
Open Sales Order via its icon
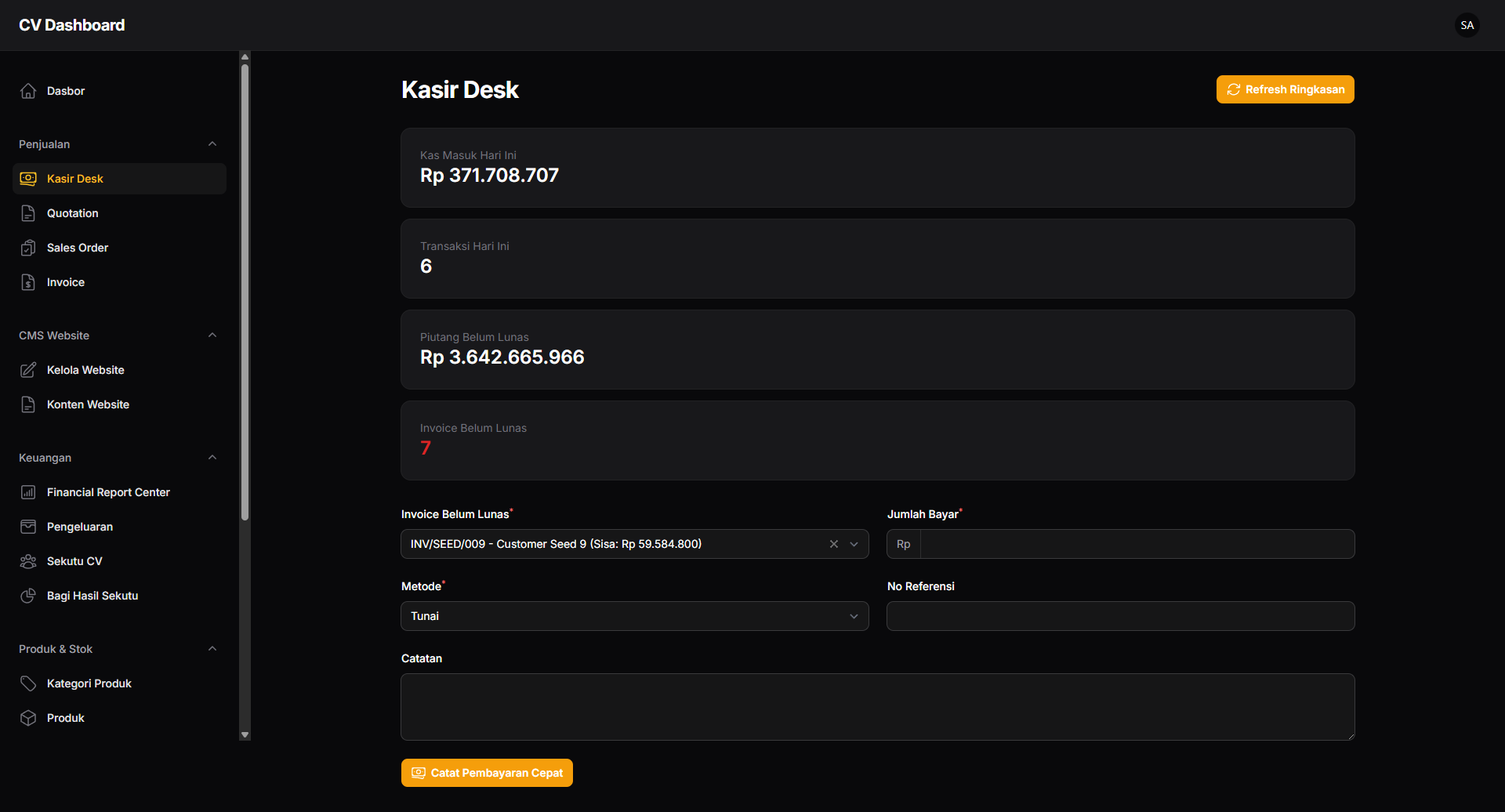tap(28, 247)
